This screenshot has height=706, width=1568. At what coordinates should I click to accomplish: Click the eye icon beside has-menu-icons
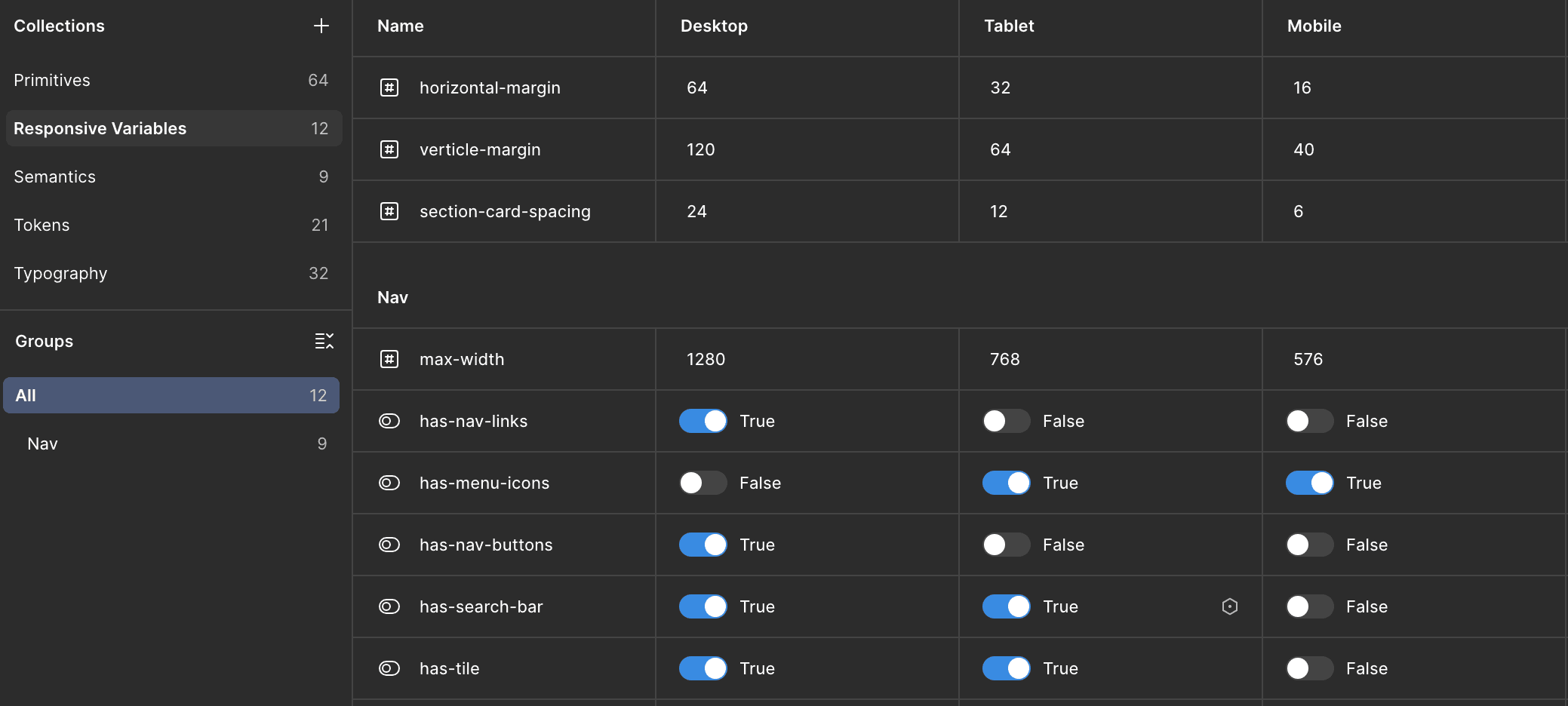click(389, 483)
